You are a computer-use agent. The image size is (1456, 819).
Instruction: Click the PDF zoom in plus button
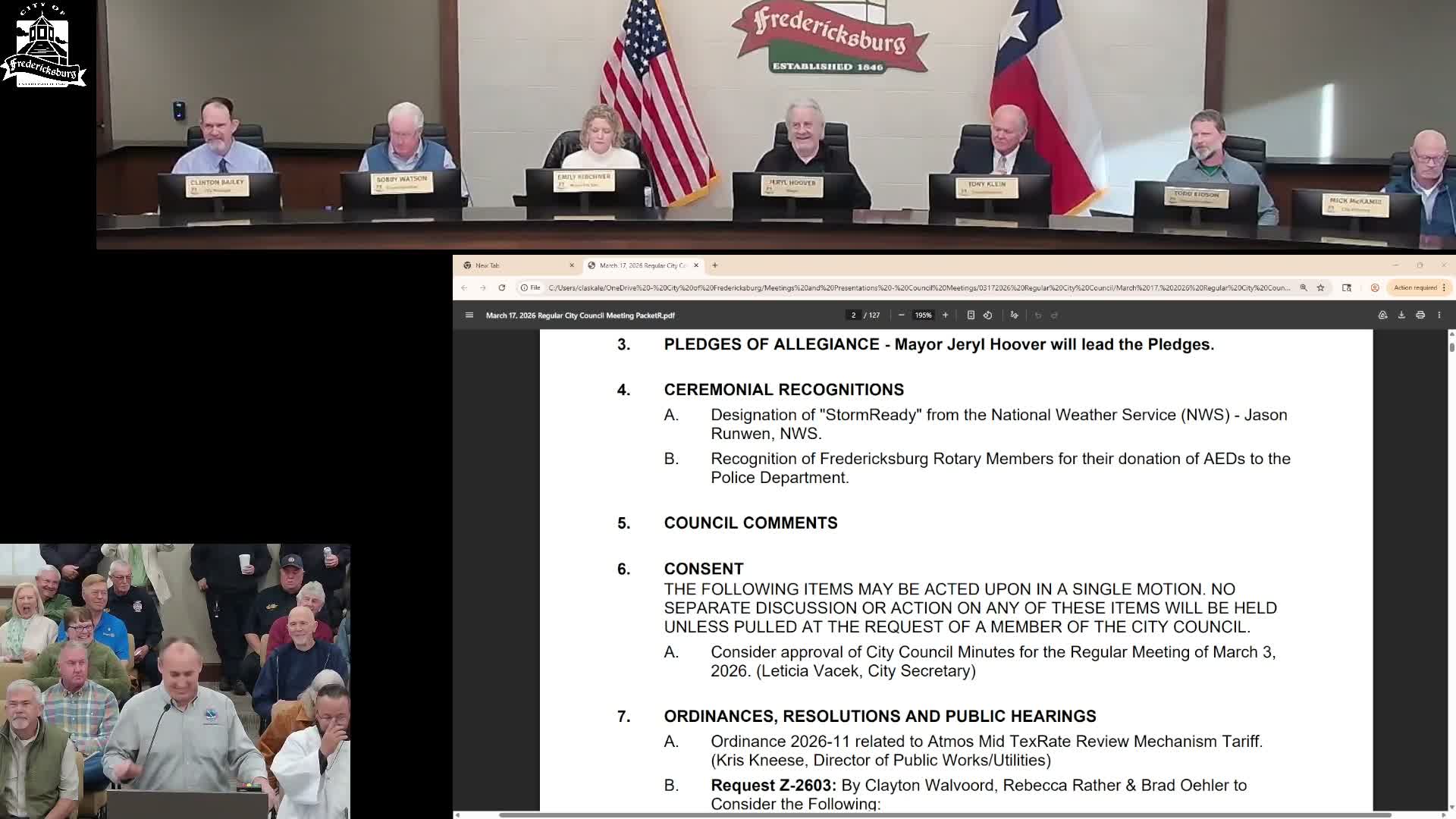pyautogui.click(x=945, y=315)
